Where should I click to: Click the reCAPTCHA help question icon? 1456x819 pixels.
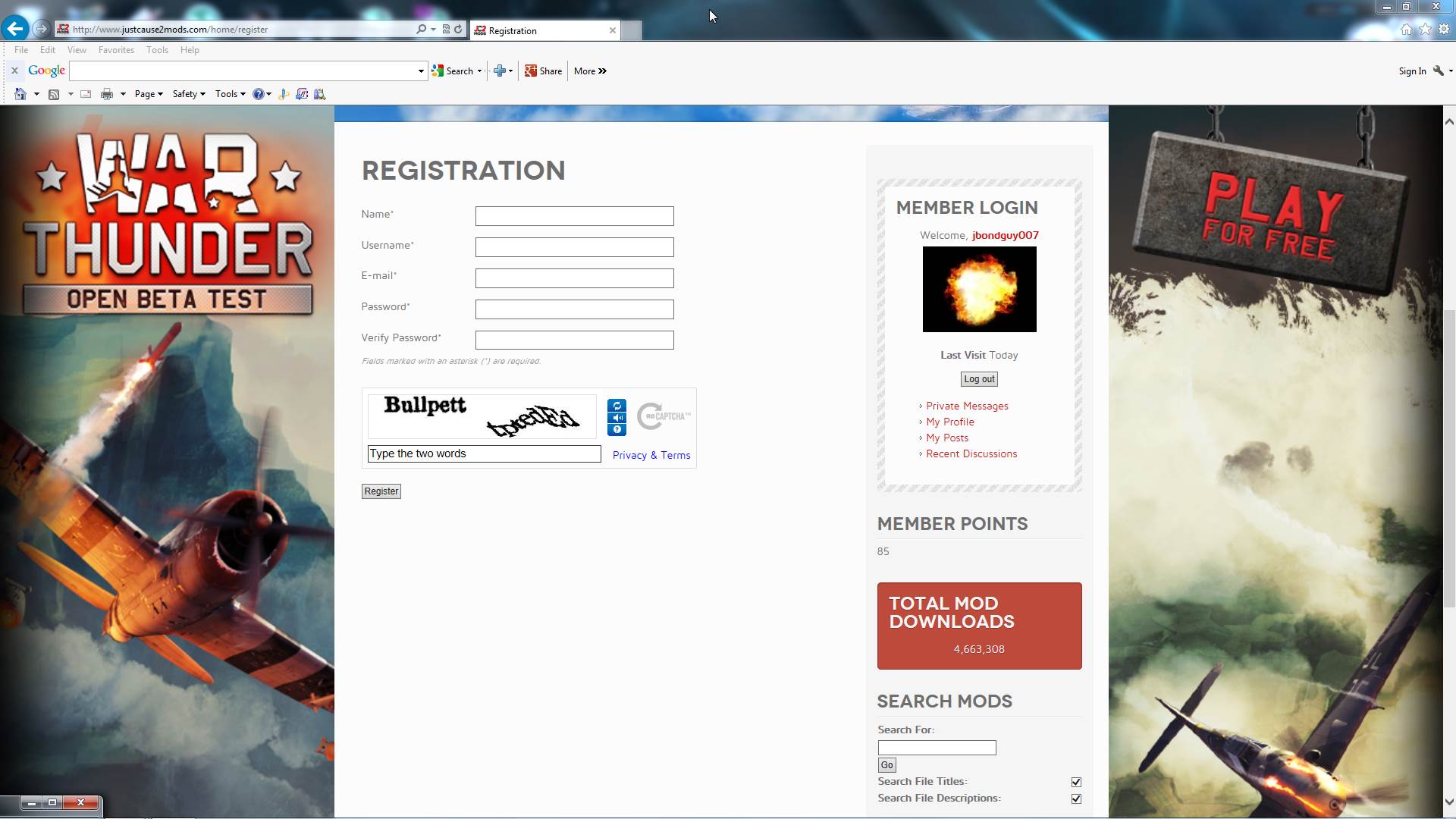point(617,430)
